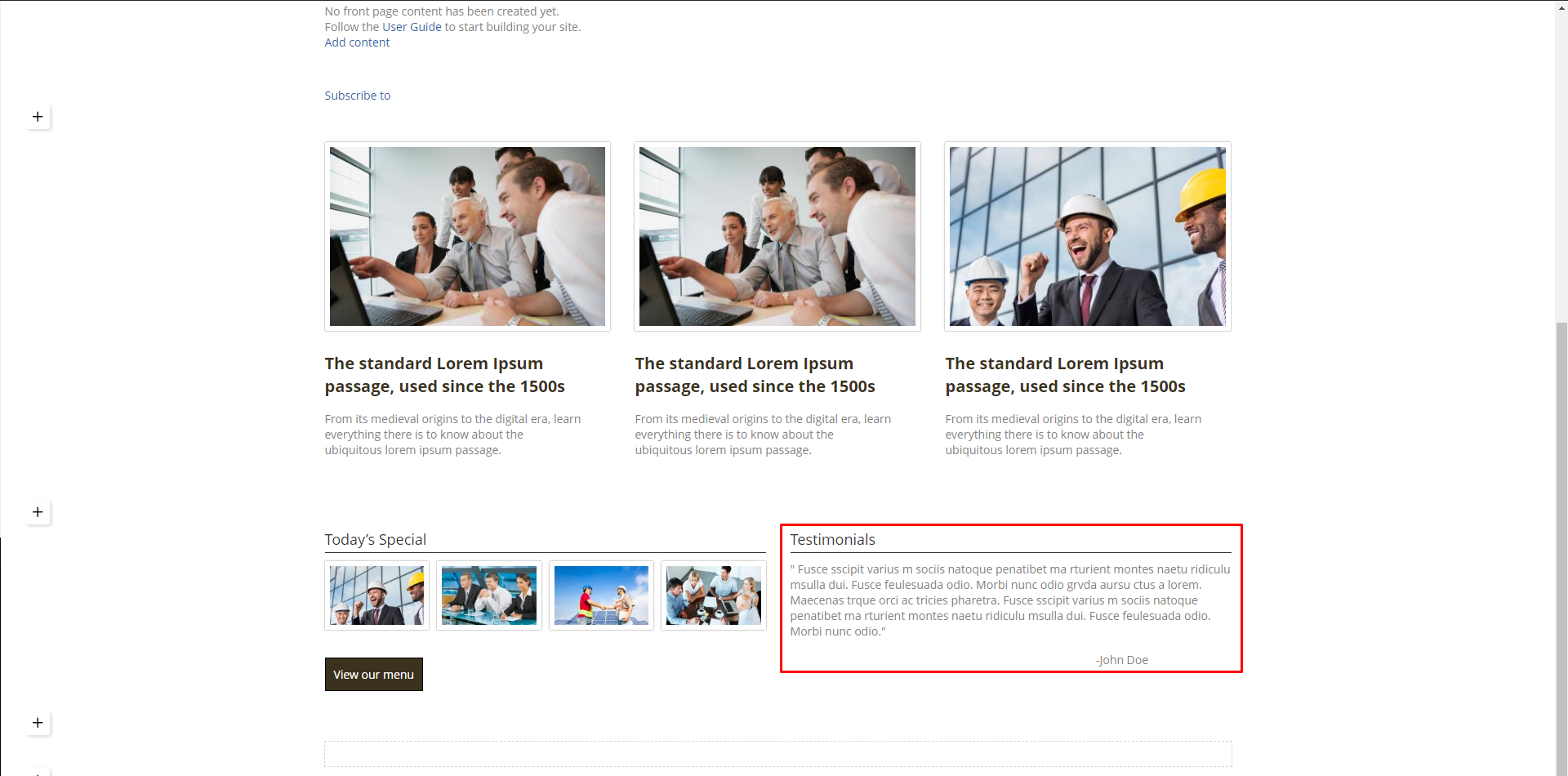Click second card's Lorem Ipsum heading
The height and width of the screenshot is (776, 1568).
point(755,375)
